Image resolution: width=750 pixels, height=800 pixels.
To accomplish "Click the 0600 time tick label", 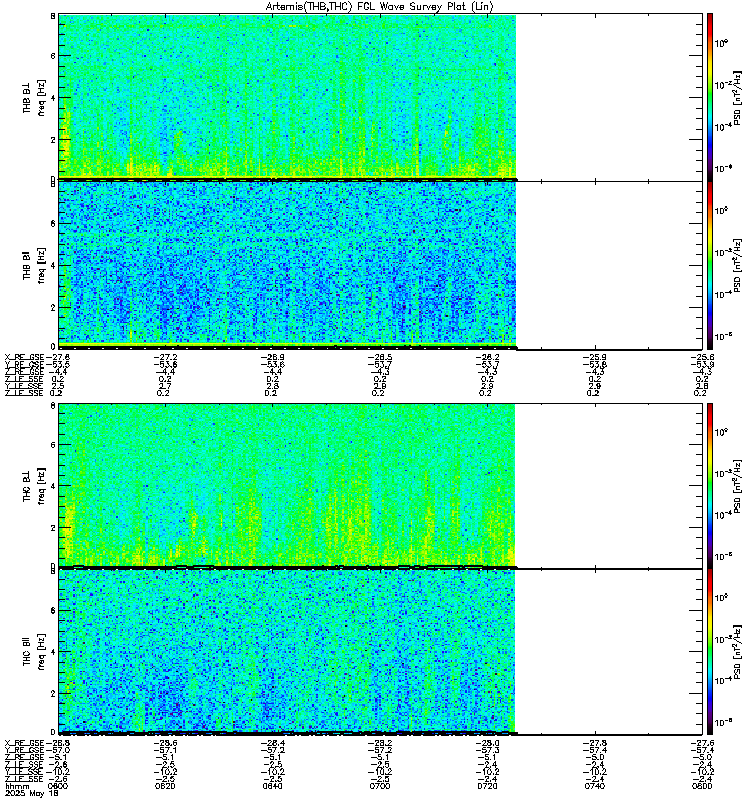I will pos(62,787).
